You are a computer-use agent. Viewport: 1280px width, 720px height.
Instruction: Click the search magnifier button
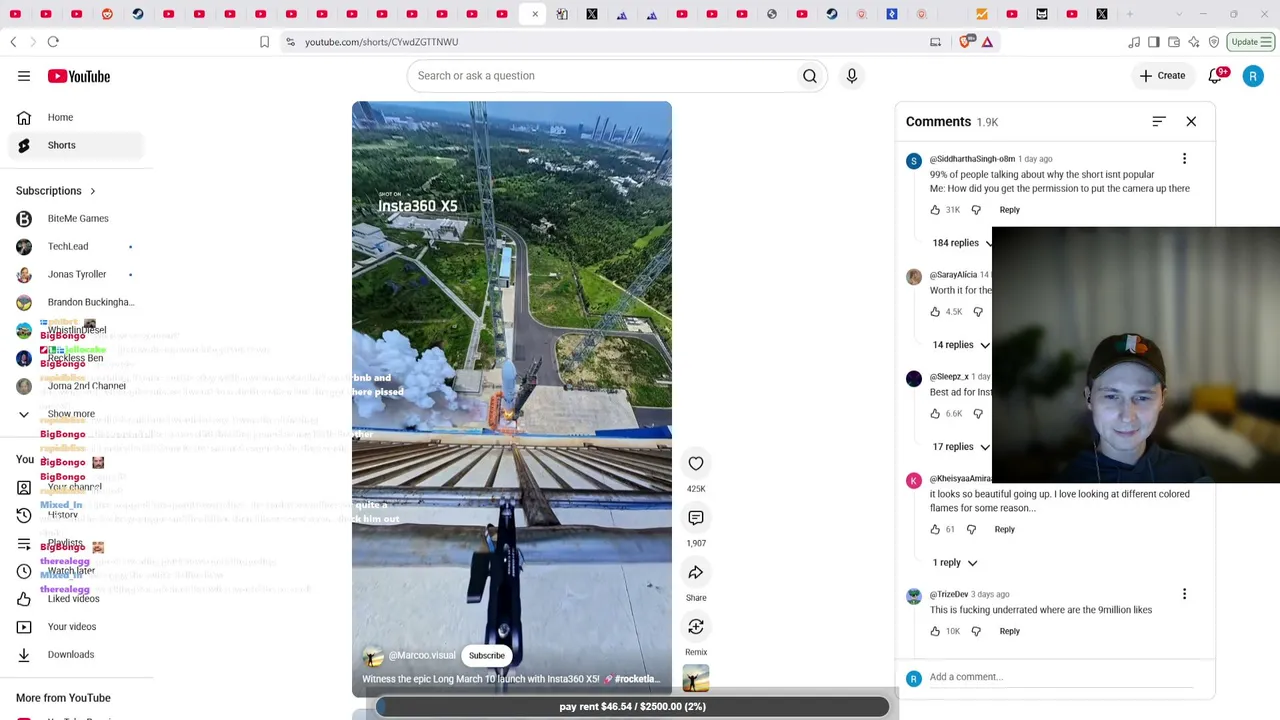click(x=810, y=76)
